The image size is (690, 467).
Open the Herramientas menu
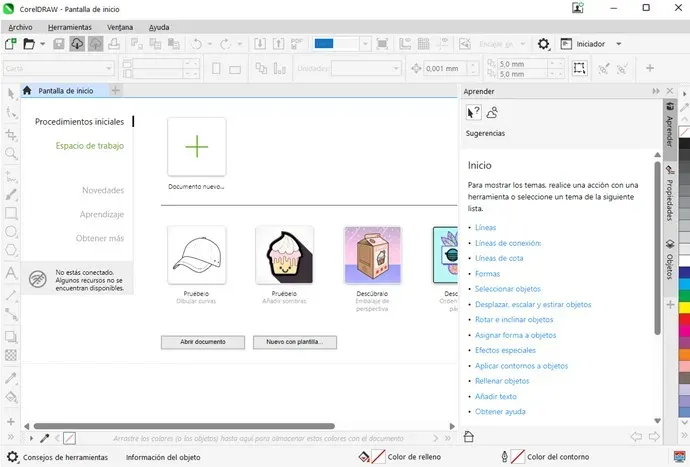(70, 27)
